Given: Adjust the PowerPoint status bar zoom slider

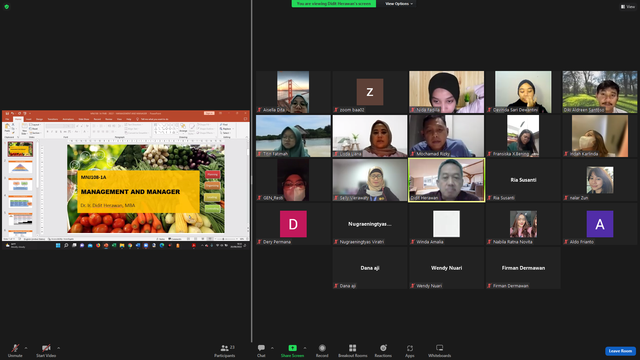Looking at the screenshot, I should (x=227, y=239).
